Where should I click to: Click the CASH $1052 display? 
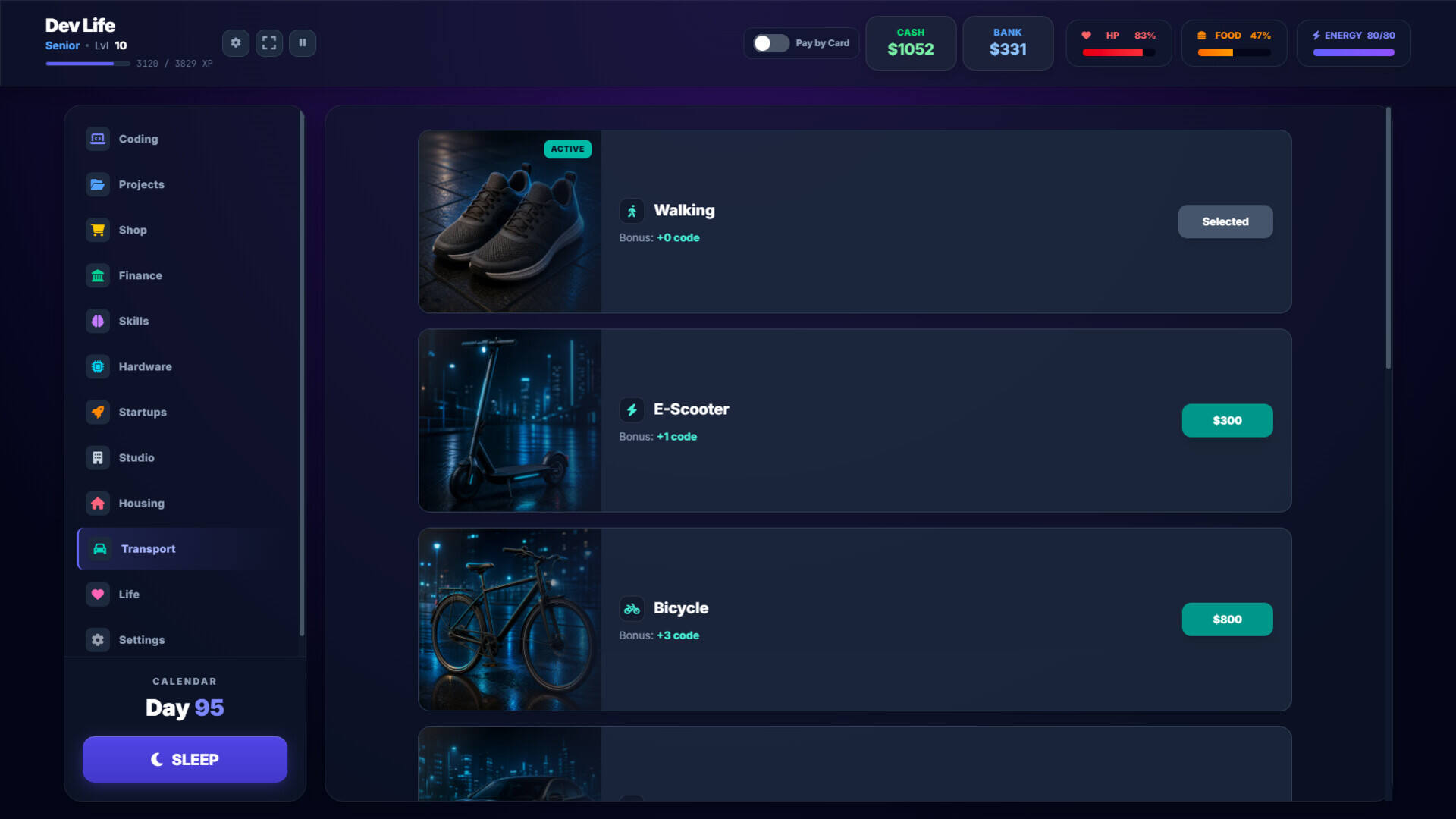(911, 43)
